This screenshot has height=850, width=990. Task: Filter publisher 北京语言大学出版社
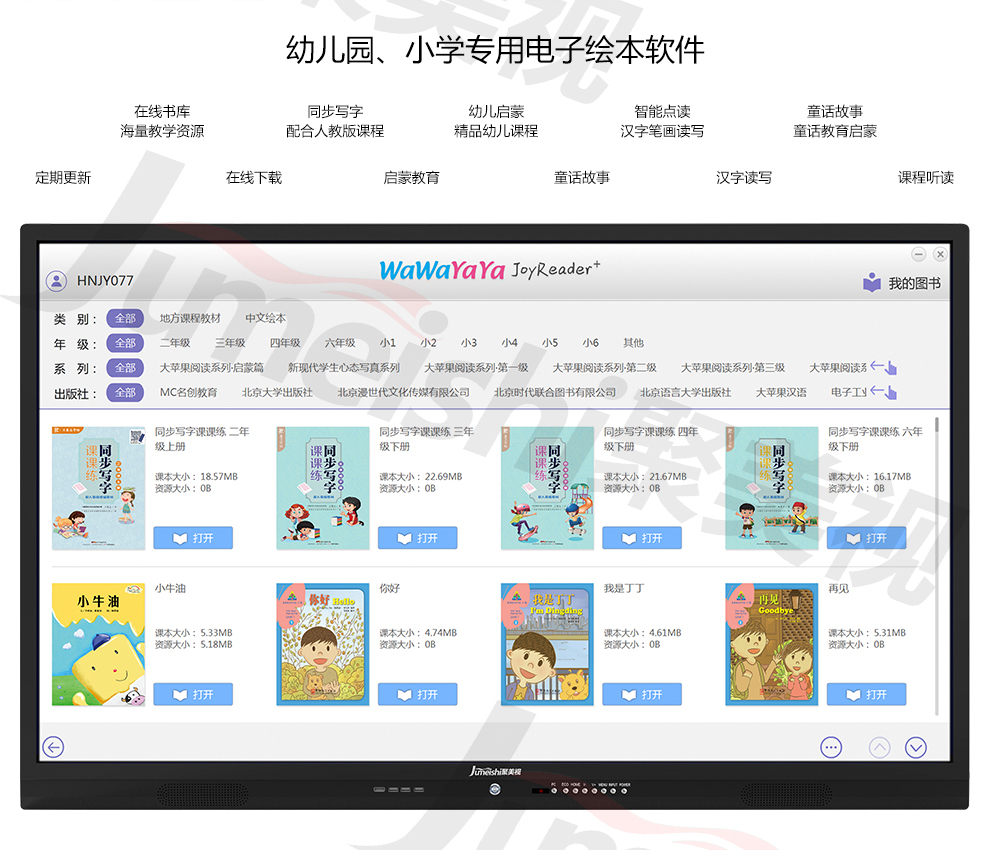point(686,392)
